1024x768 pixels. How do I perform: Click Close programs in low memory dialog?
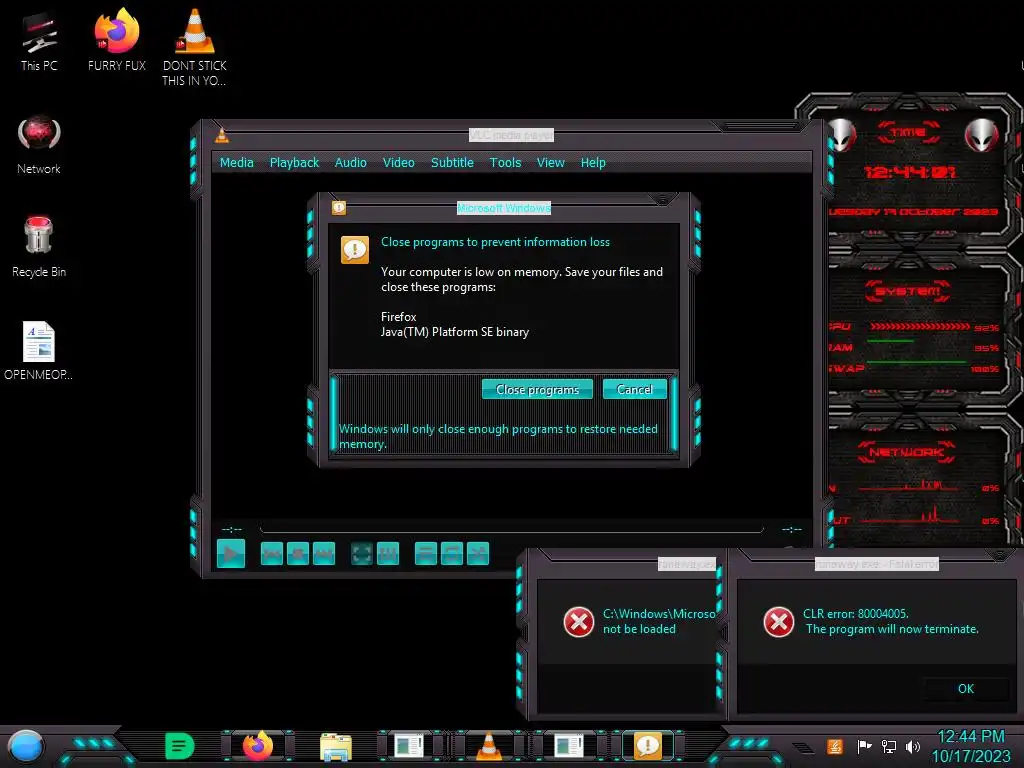(x=537, y=389)
